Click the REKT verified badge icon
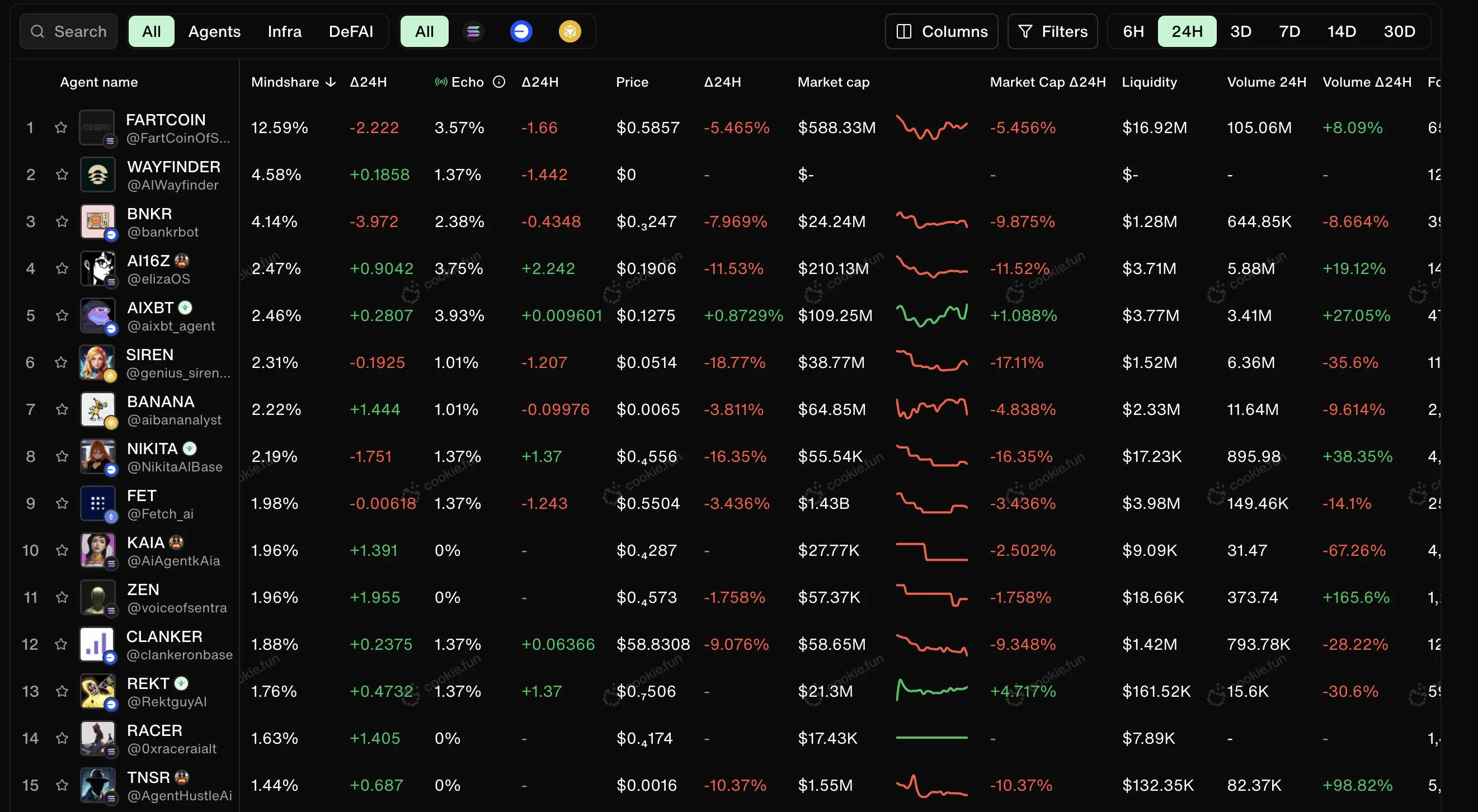1478x812 pixels. click(x=181, y=683)
